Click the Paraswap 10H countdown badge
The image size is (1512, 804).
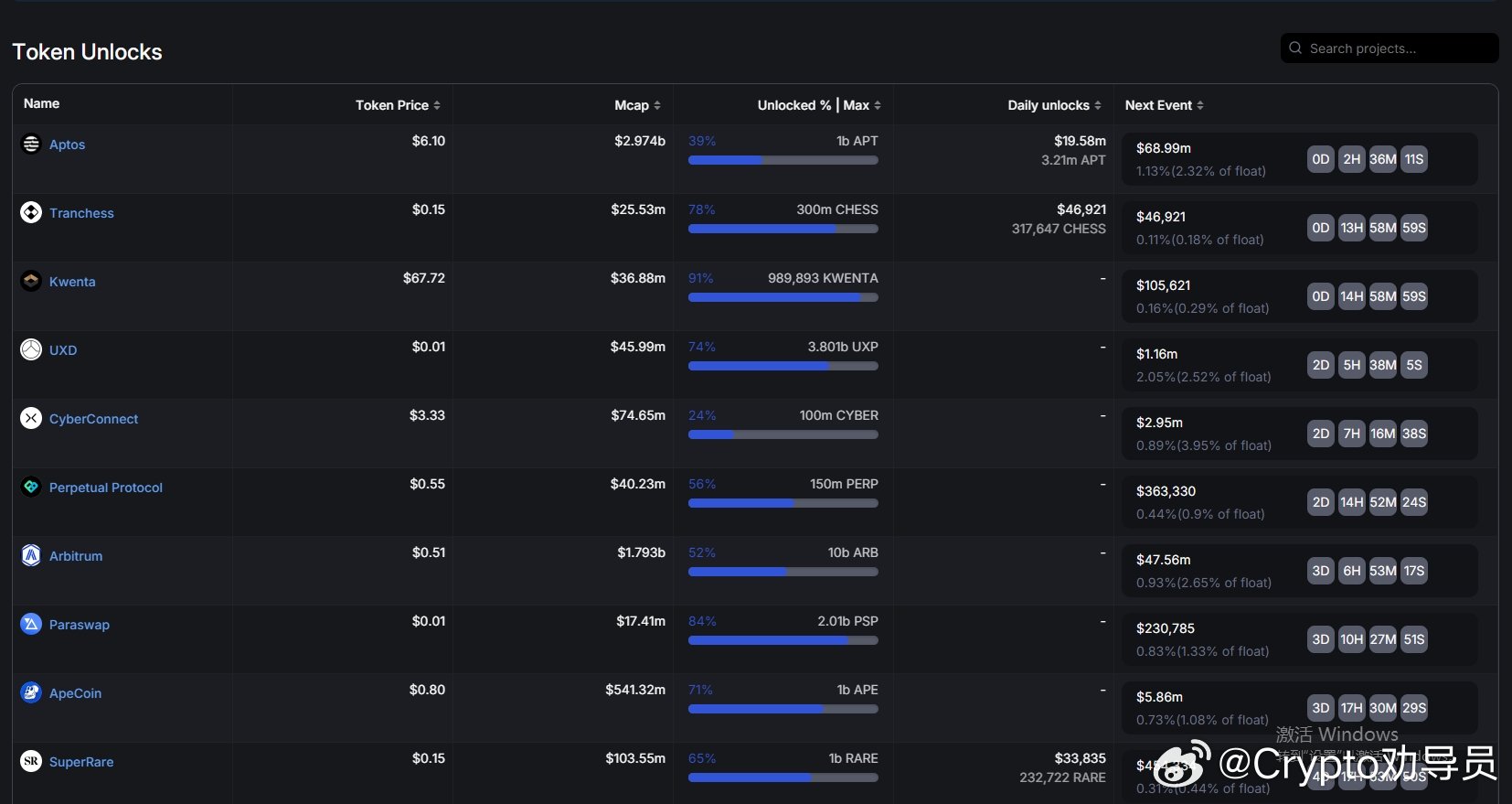tap(1351, 639)
